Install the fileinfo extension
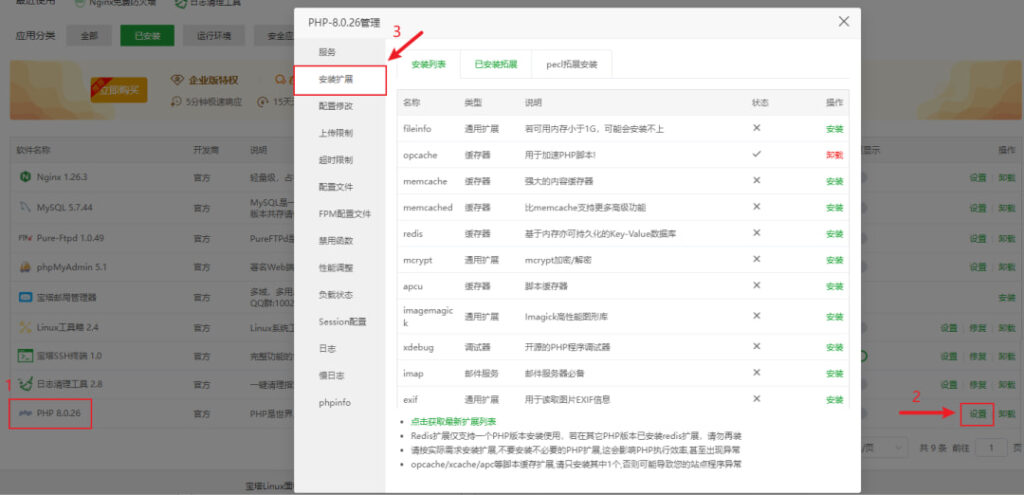The image size is (1024, 495). coord(835,129)
